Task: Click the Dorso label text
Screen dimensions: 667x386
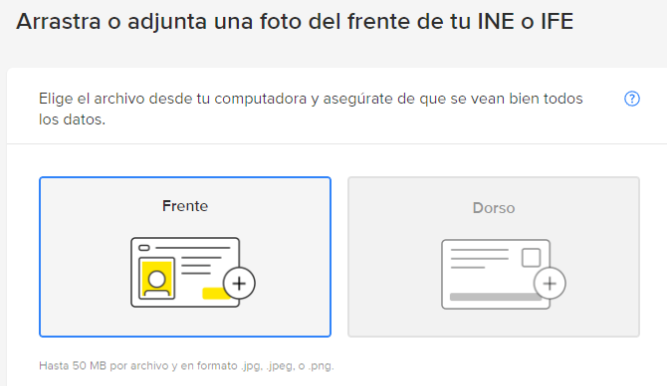Action: [x=493, y=208]
